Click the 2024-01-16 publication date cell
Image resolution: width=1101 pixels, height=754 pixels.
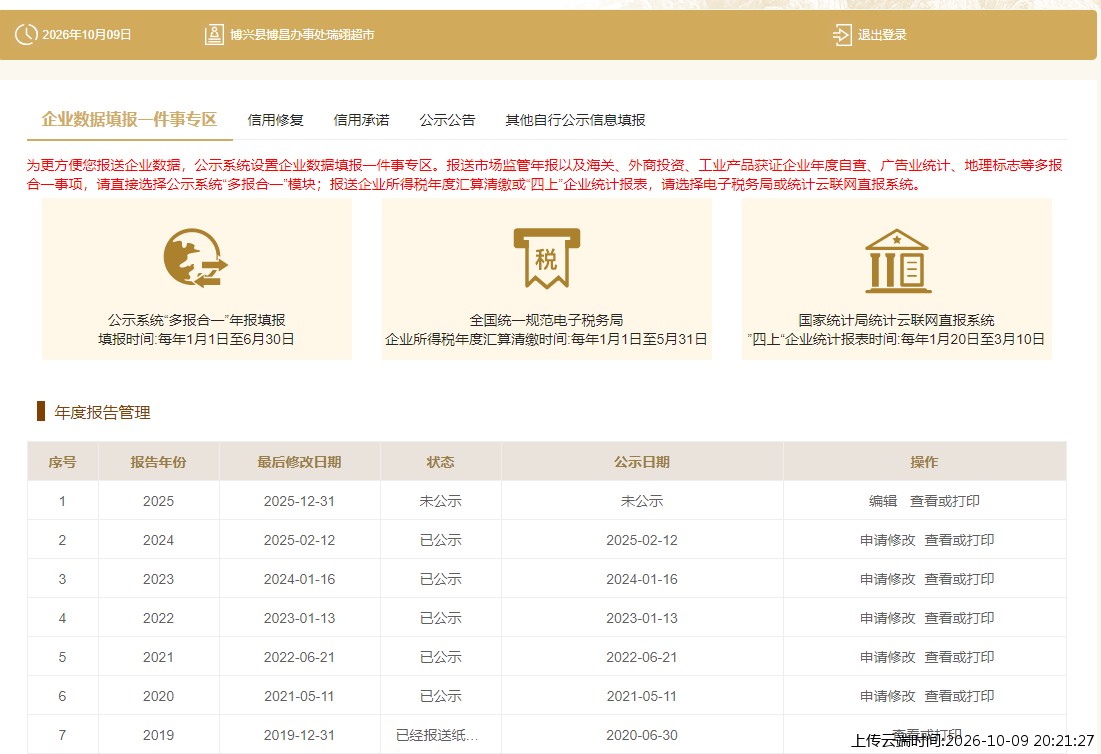pyautogui.click(x=642, y=579)
